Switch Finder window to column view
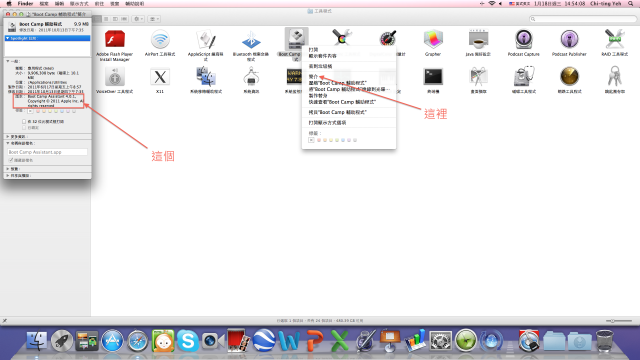This screenshot has height=360, width=640. (115, 19)
